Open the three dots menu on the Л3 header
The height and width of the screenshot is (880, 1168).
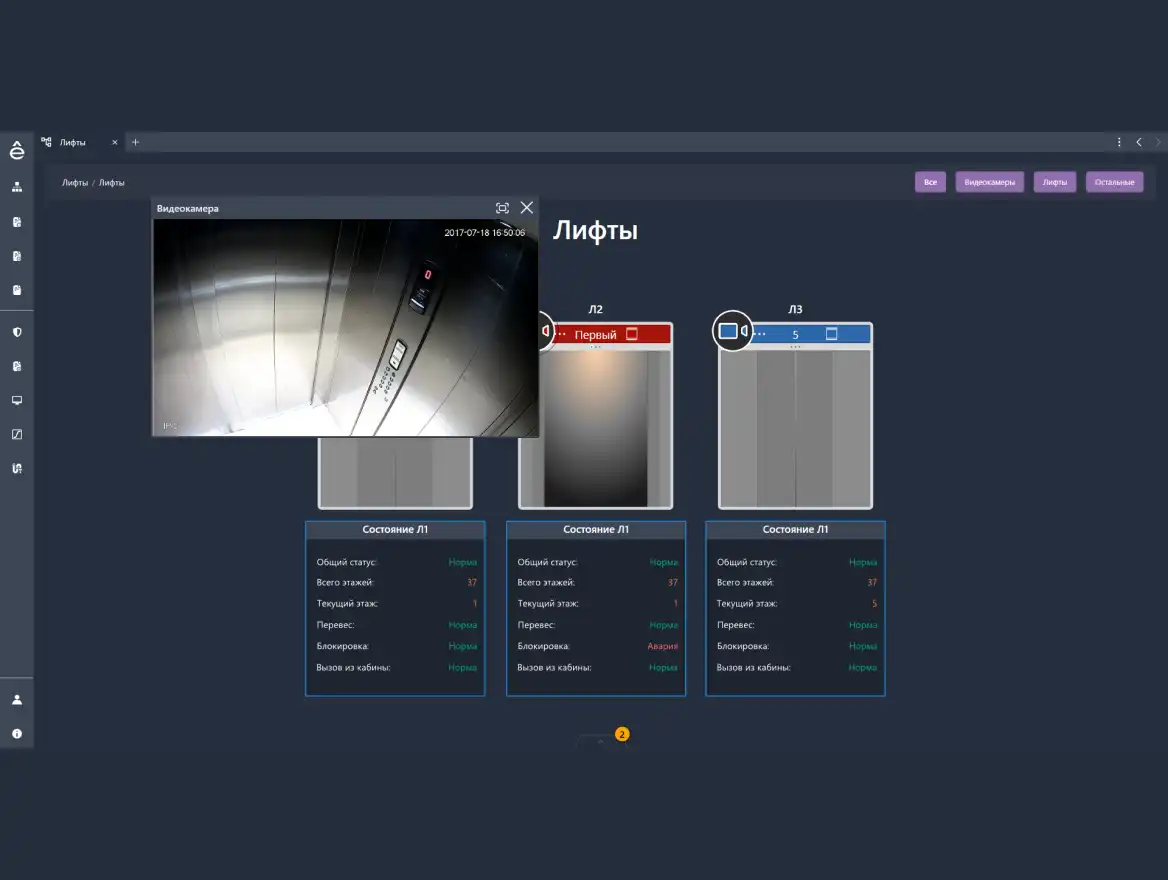[760, 334]
